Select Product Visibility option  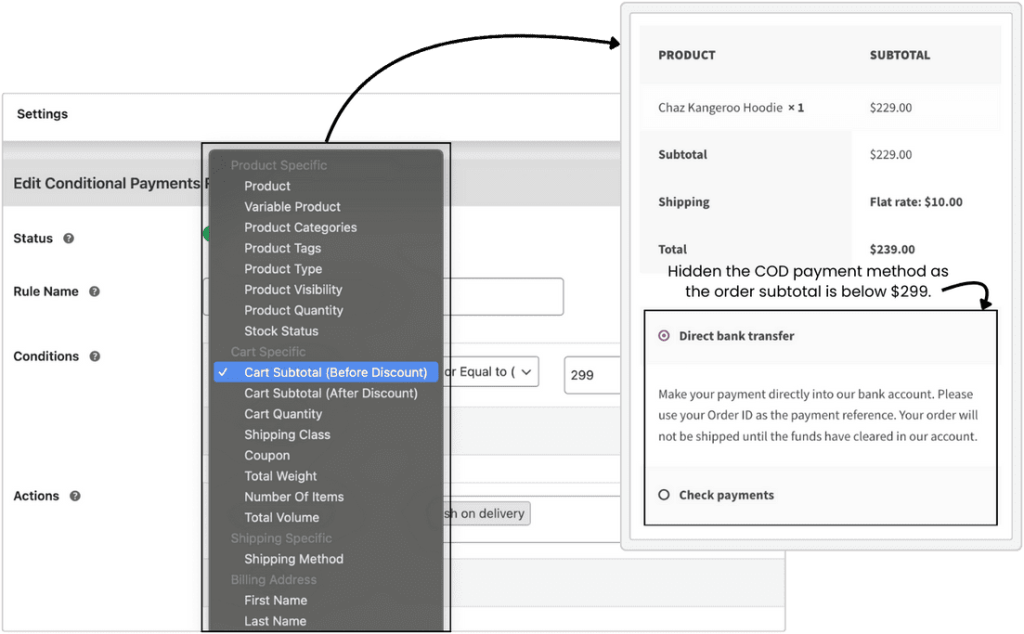pyautogui.click(x=293, y=290)
